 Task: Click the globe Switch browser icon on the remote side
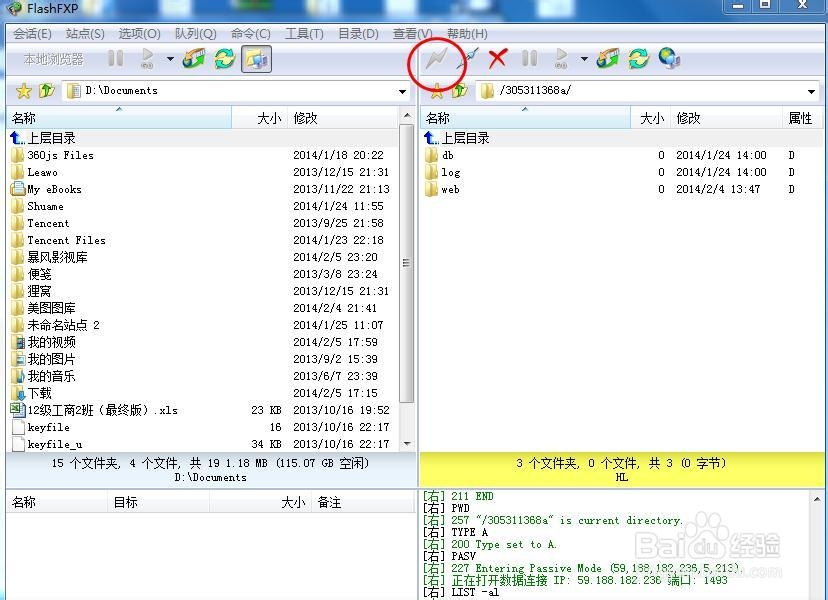tap(669, 59)
